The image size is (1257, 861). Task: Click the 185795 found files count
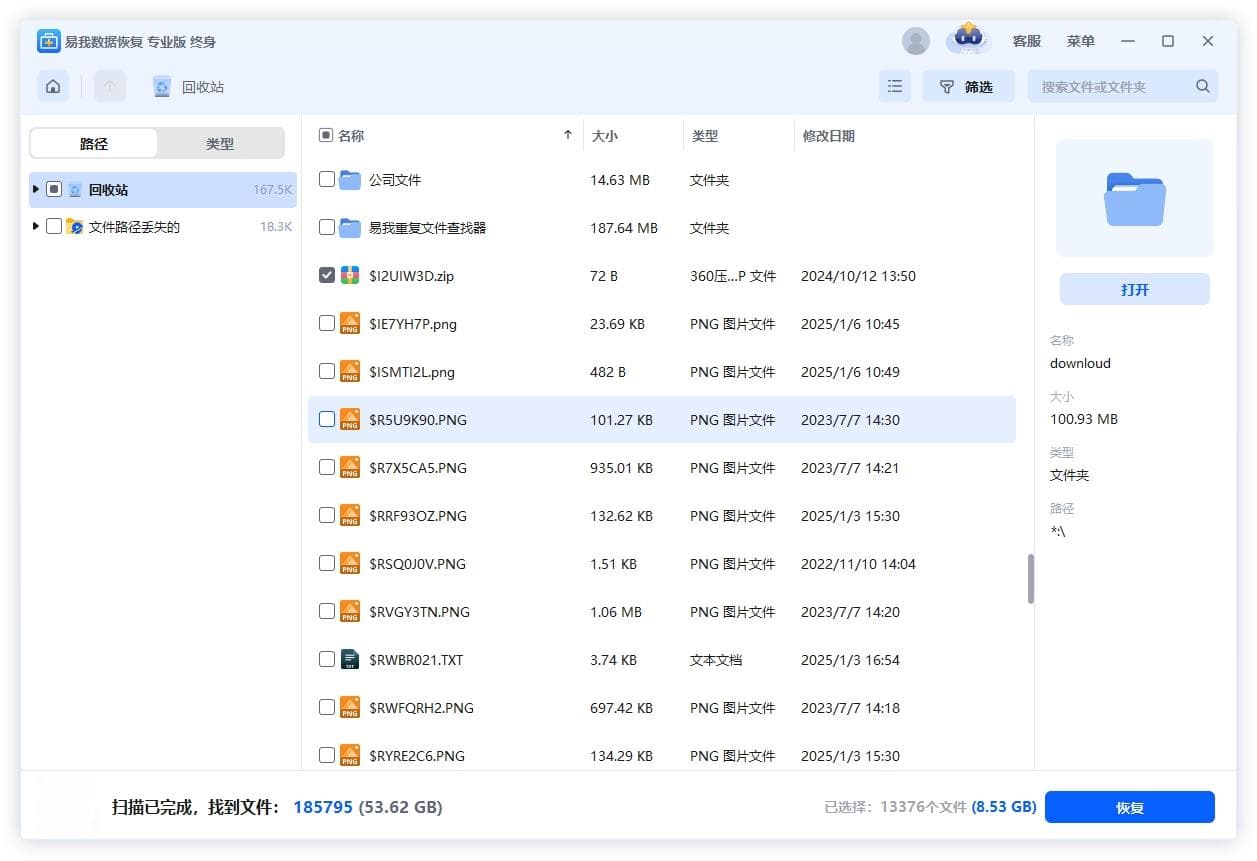(x=323, y=806)
